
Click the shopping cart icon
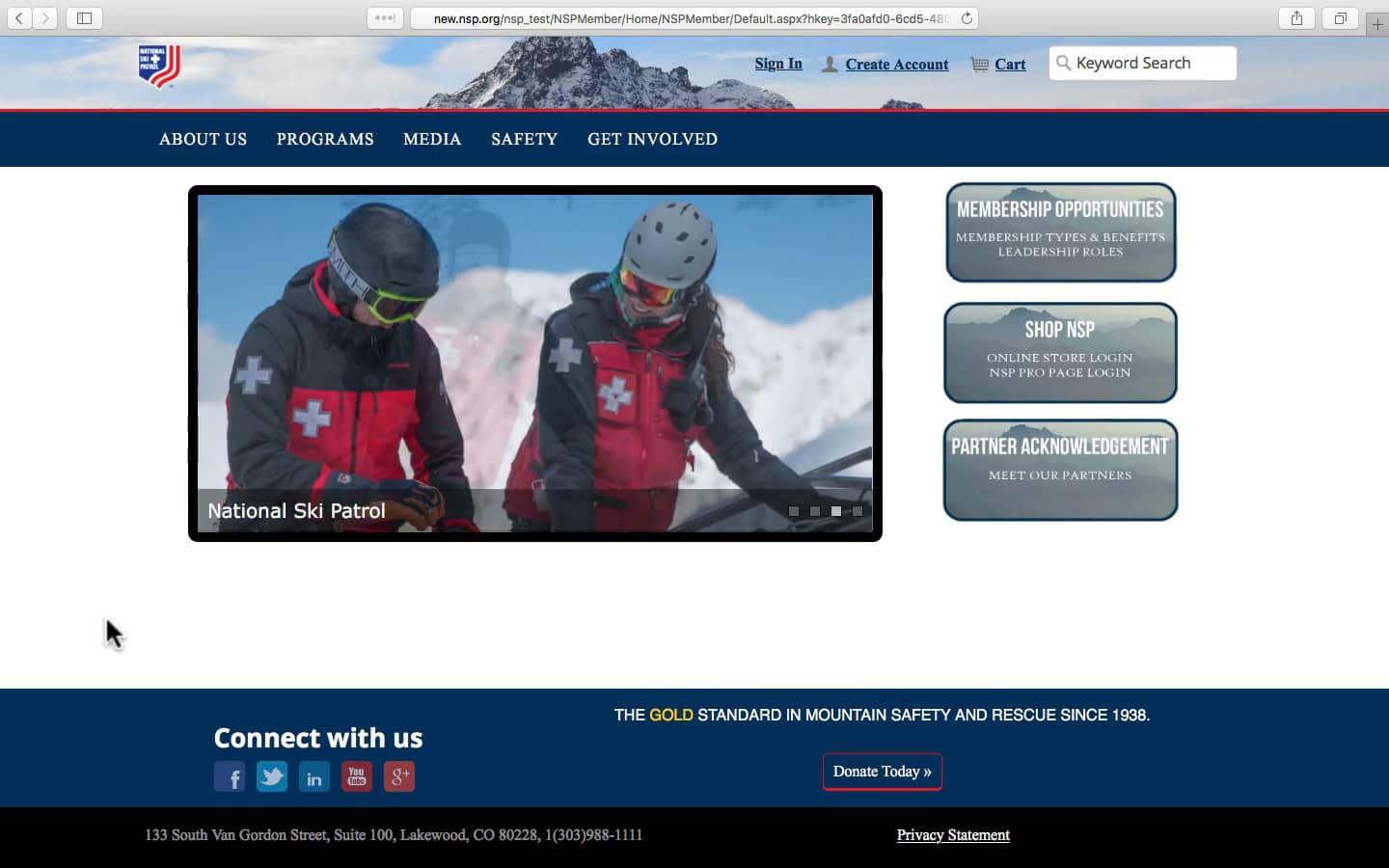980,64
